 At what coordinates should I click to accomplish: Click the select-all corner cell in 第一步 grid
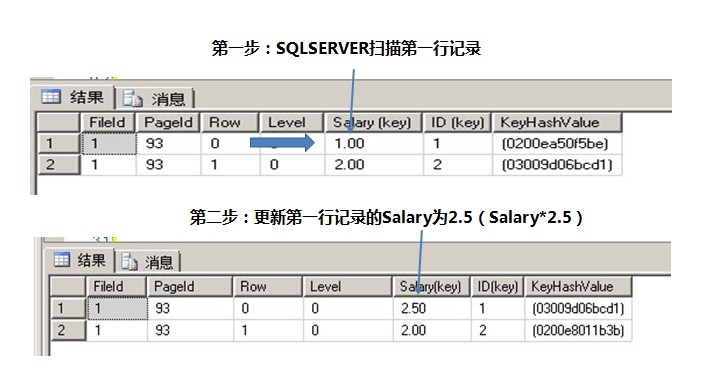(x=58, y=123)
